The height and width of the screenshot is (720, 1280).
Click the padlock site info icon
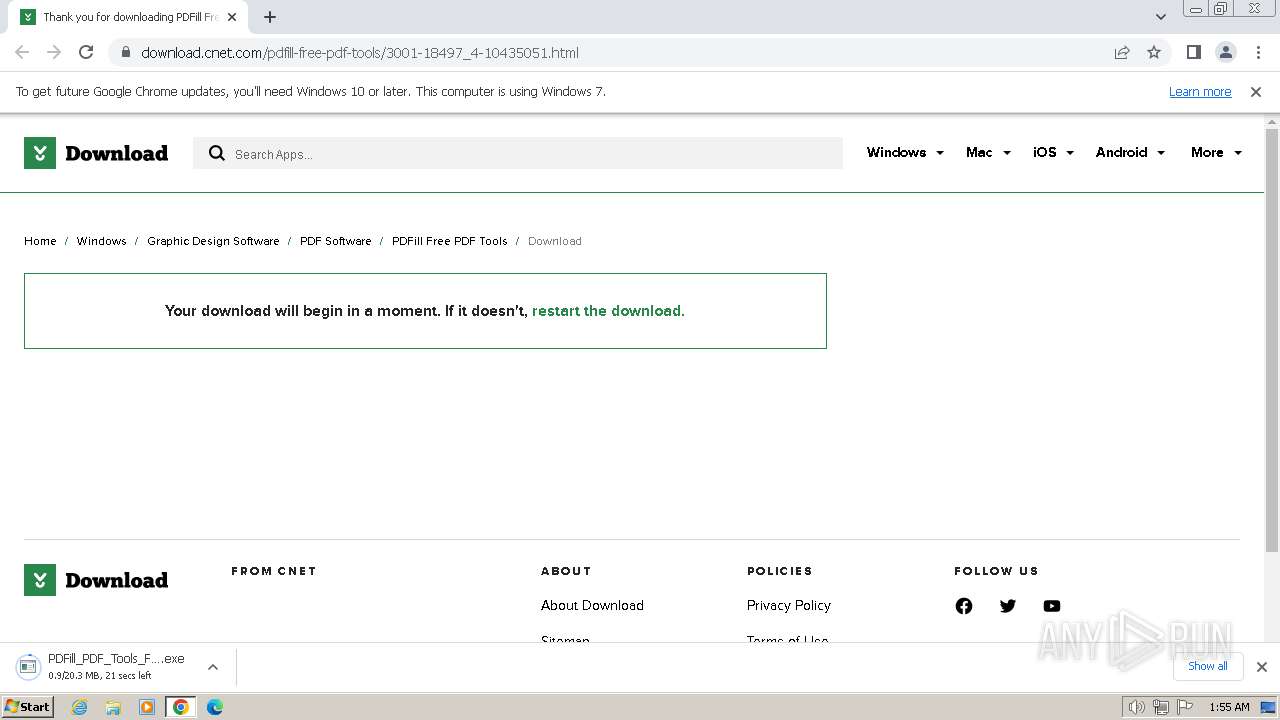pos(125,53)
